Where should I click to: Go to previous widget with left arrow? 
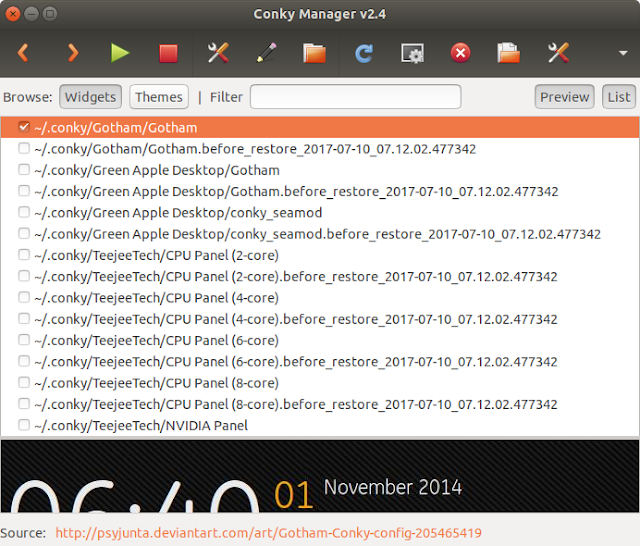pos(23,53)
